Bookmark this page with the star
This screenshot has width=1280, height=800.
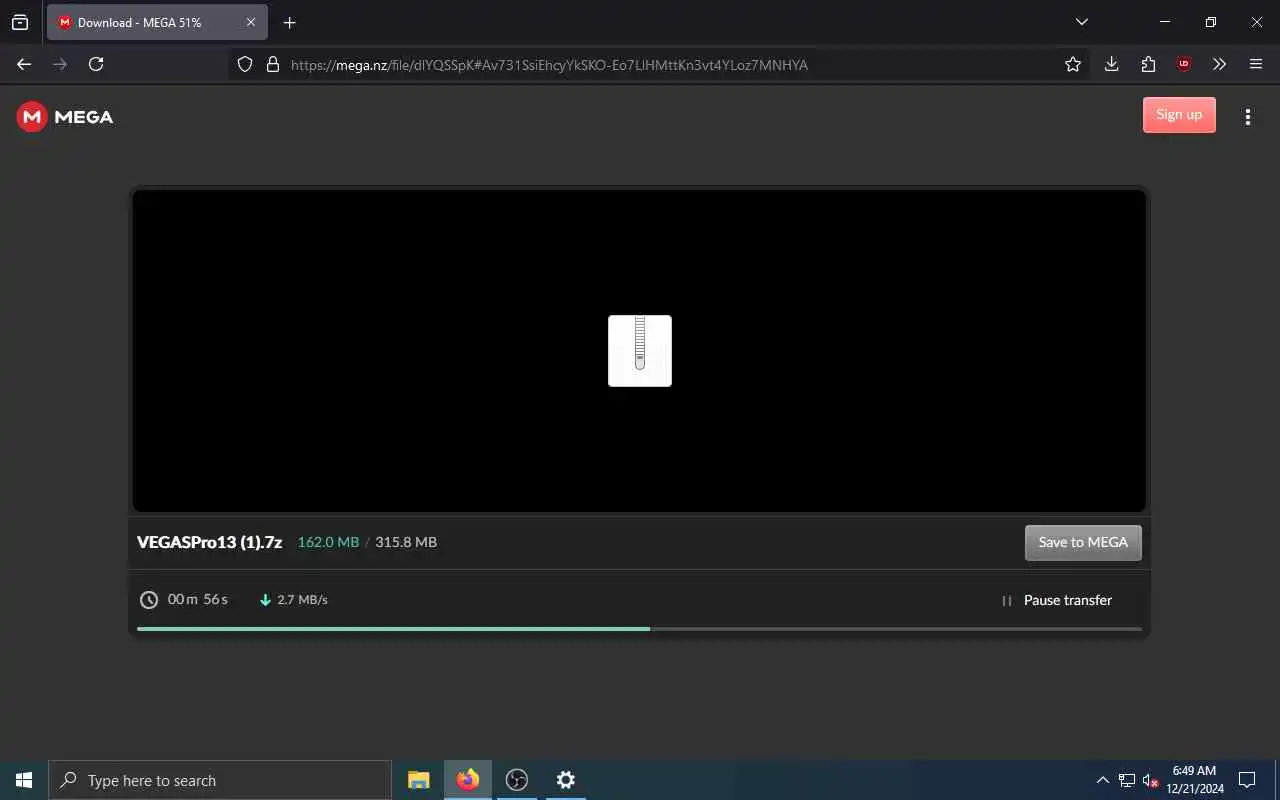(x=1073, y=64)
